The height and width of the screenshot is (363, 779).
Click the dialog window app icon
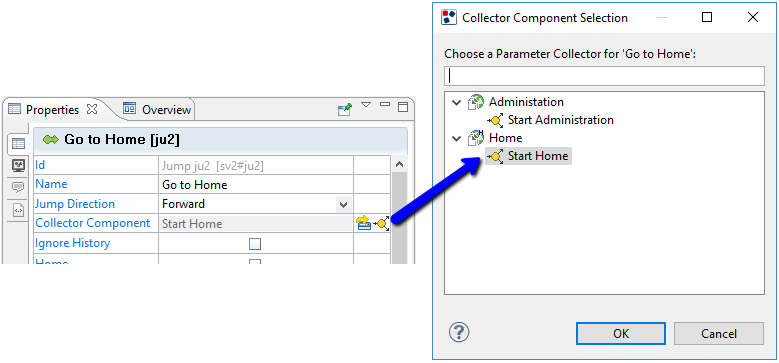pyautogui.click(x=449, y=18)
